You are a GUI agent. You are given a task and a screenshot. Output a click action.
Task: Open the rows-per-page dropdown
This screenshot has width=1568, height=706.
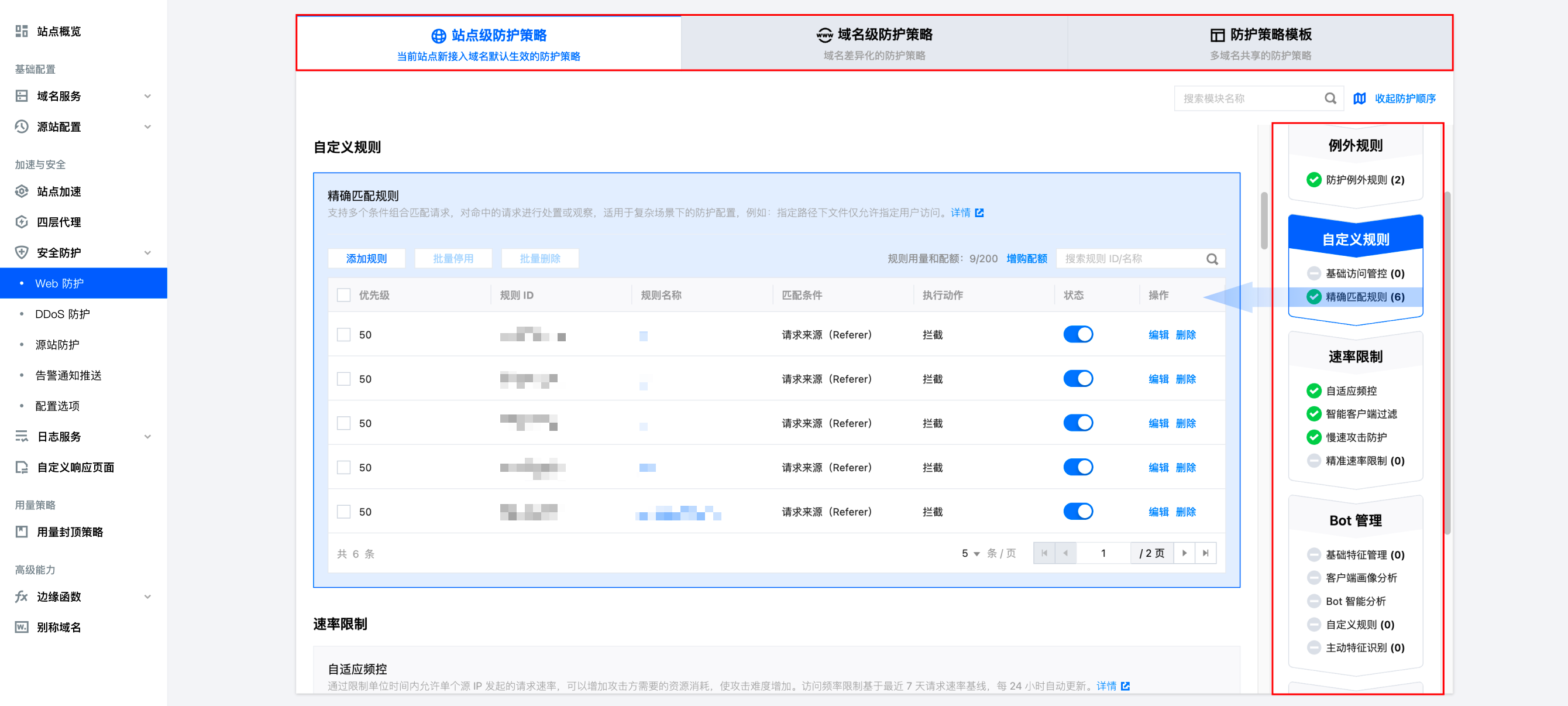pos(970,553)
